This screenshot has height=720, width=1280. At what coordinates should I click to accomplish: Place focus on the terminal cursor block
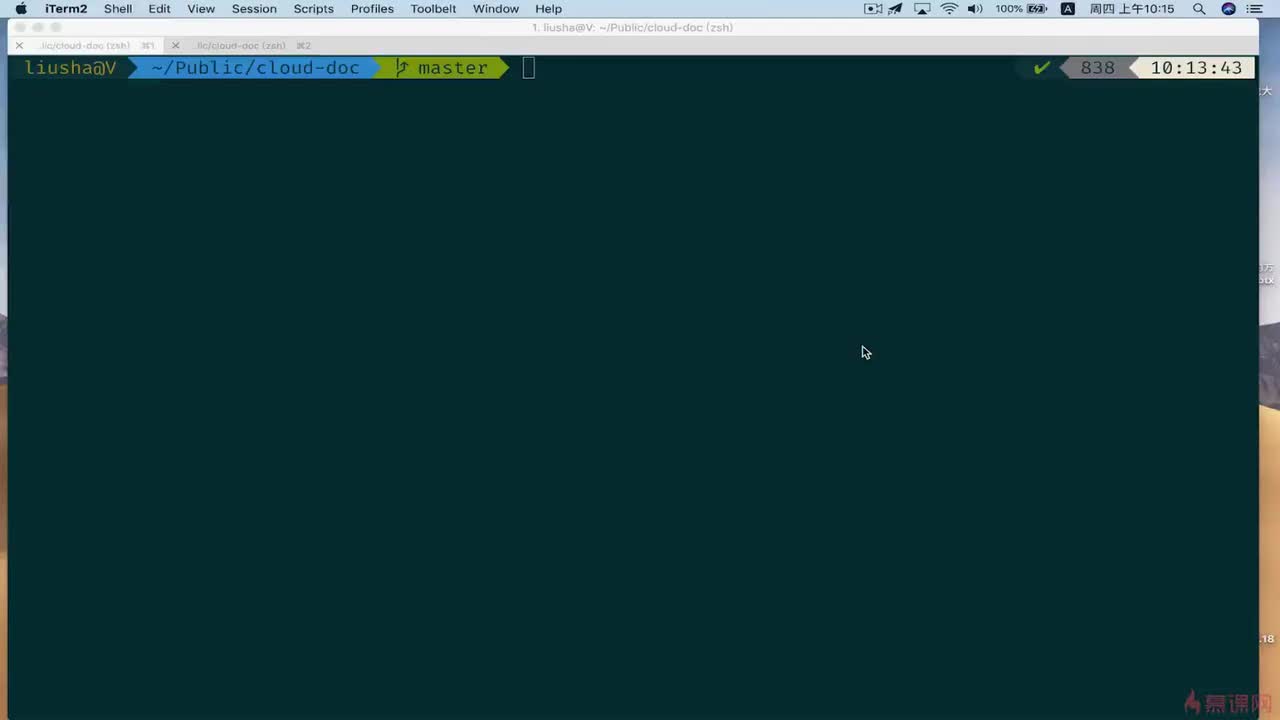point(529,68)
